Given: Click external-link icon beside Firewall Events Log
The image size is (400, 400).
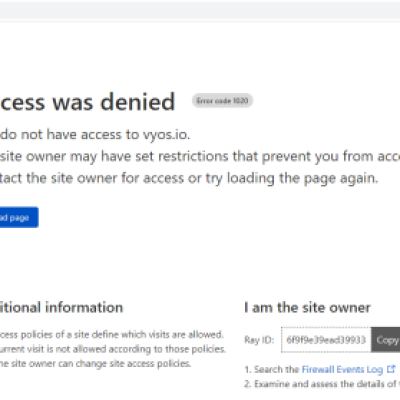Looking at the screenshot, I should click(x=391, y=369).
